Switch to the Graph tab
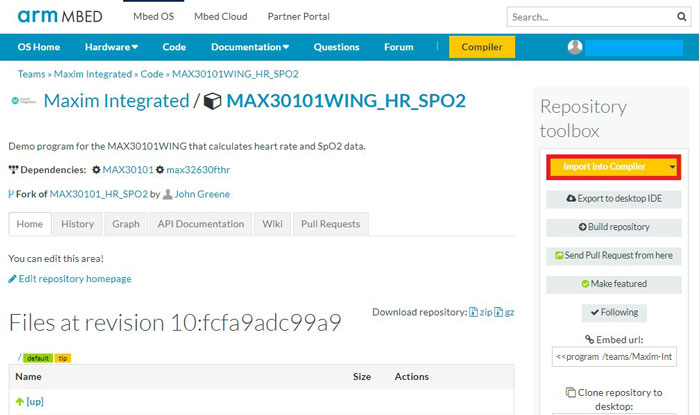The image size is (700, 415). (x=126, y=224)
